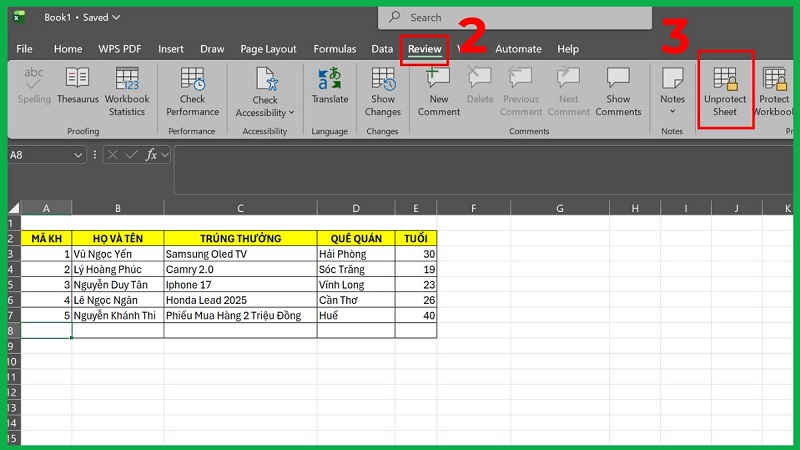Image resolution: width=800 pixels, height=450 pixels.
Task: Expand the Name Box dropdown arrow
Action: [x=79, y=155]
